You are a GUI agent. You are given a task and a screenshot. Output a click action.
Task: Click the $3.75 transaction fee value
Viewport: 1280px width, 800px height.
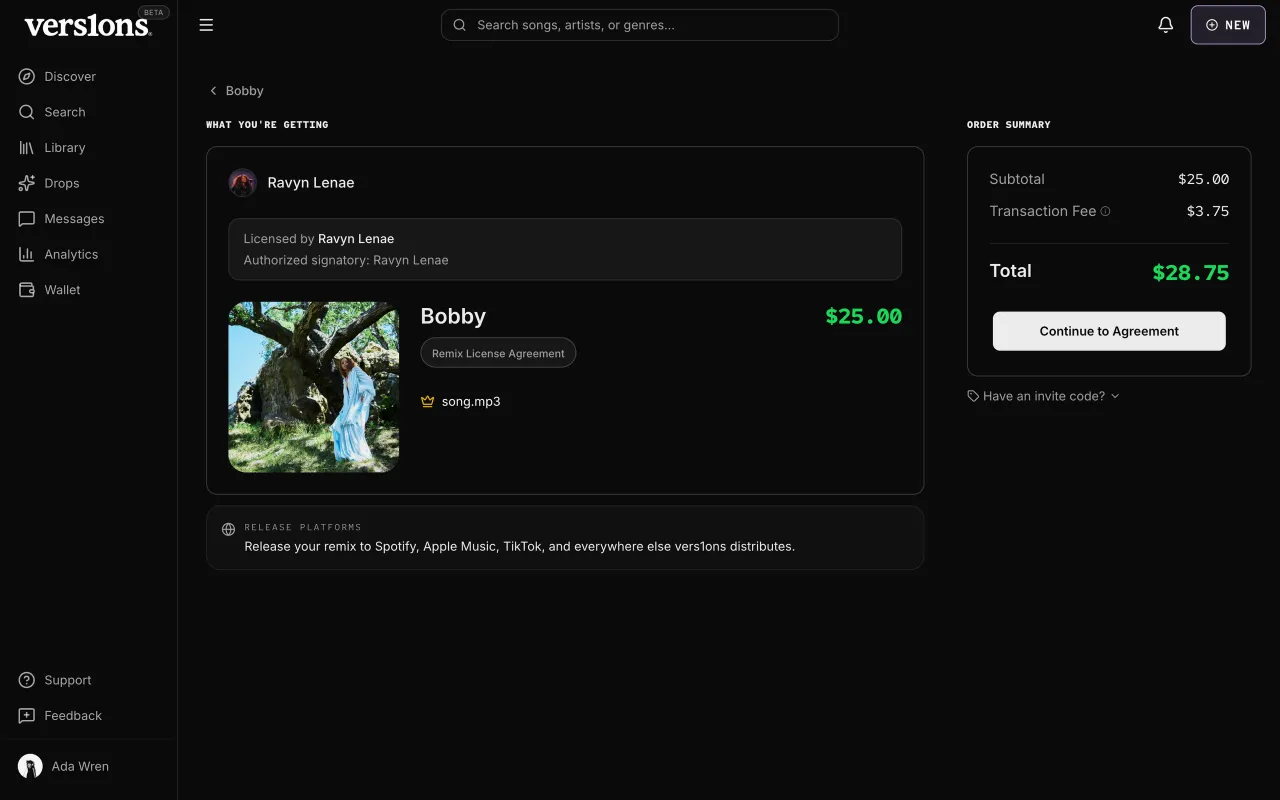pyautogui.click(x=1208, y=211)
